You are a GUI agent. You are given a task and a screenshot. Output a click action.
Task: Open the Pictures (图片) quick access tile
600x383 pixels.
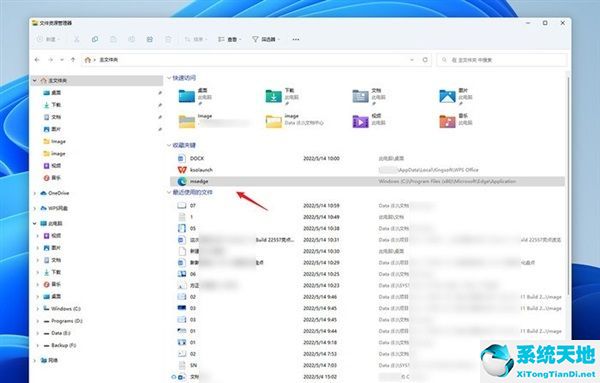(x=457, y=96)
